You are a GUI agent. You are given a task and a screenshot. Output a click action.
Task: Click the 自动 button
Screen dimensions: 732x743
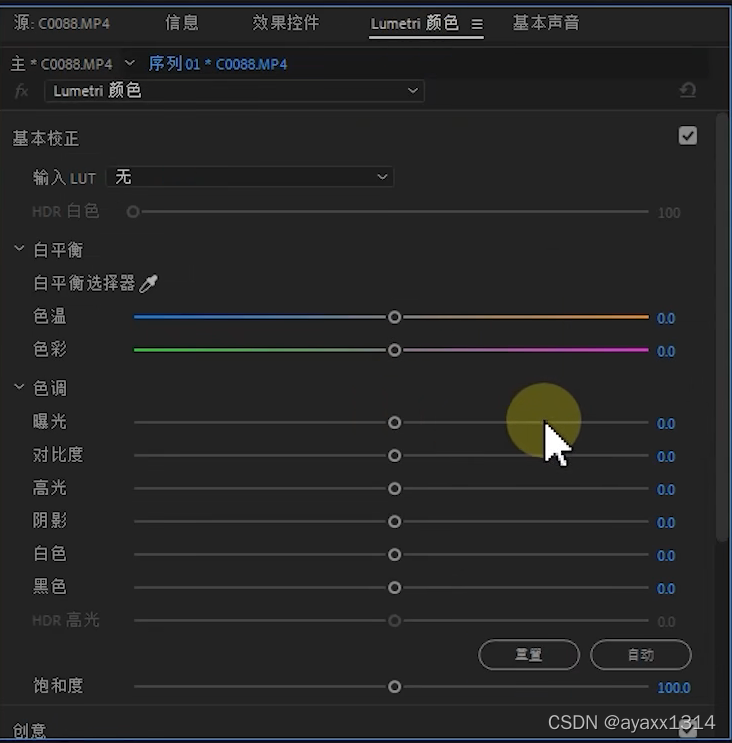point(641,655)
